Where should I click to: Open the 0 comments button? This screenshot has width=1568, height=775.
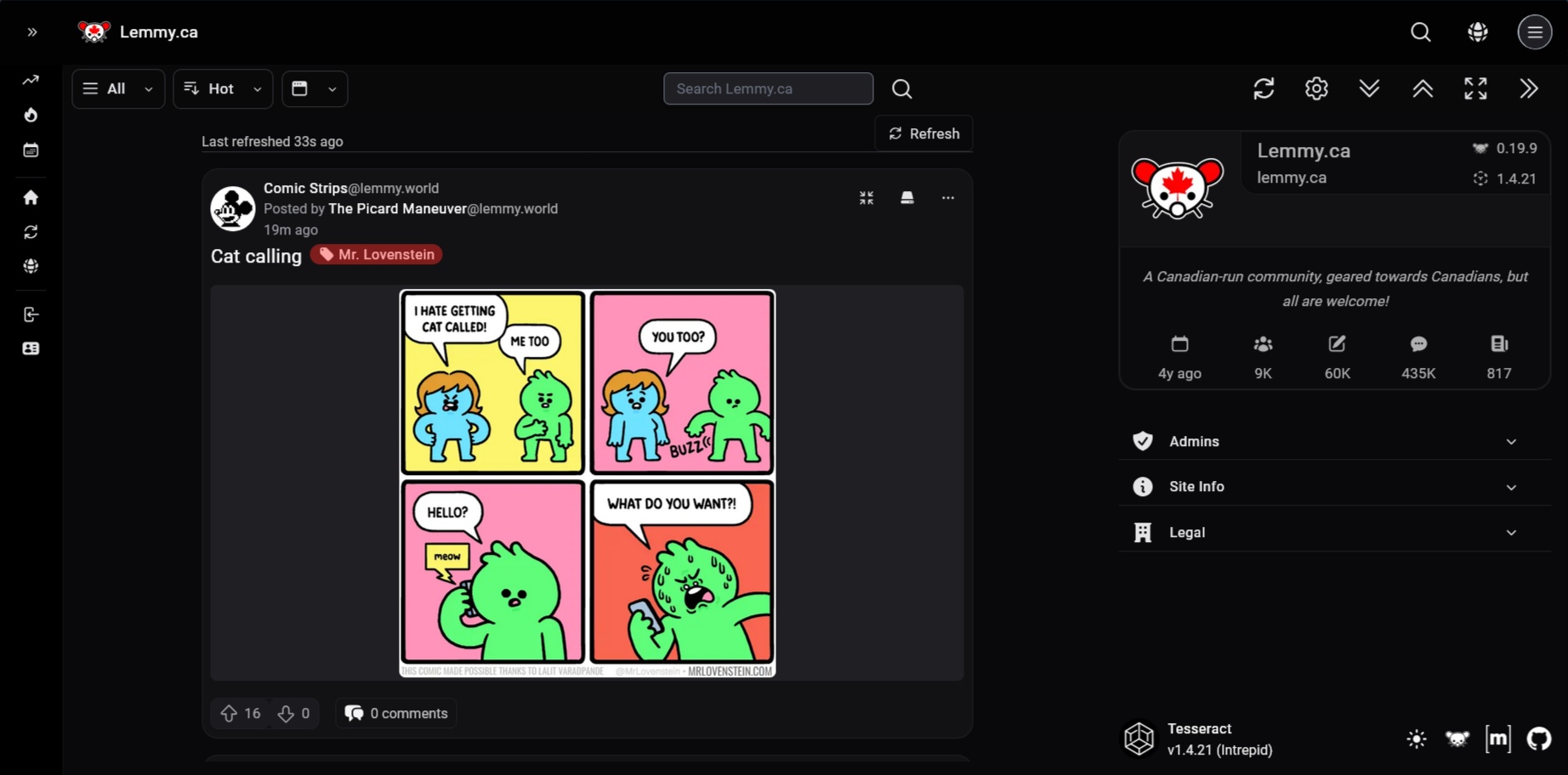point(396,714)
